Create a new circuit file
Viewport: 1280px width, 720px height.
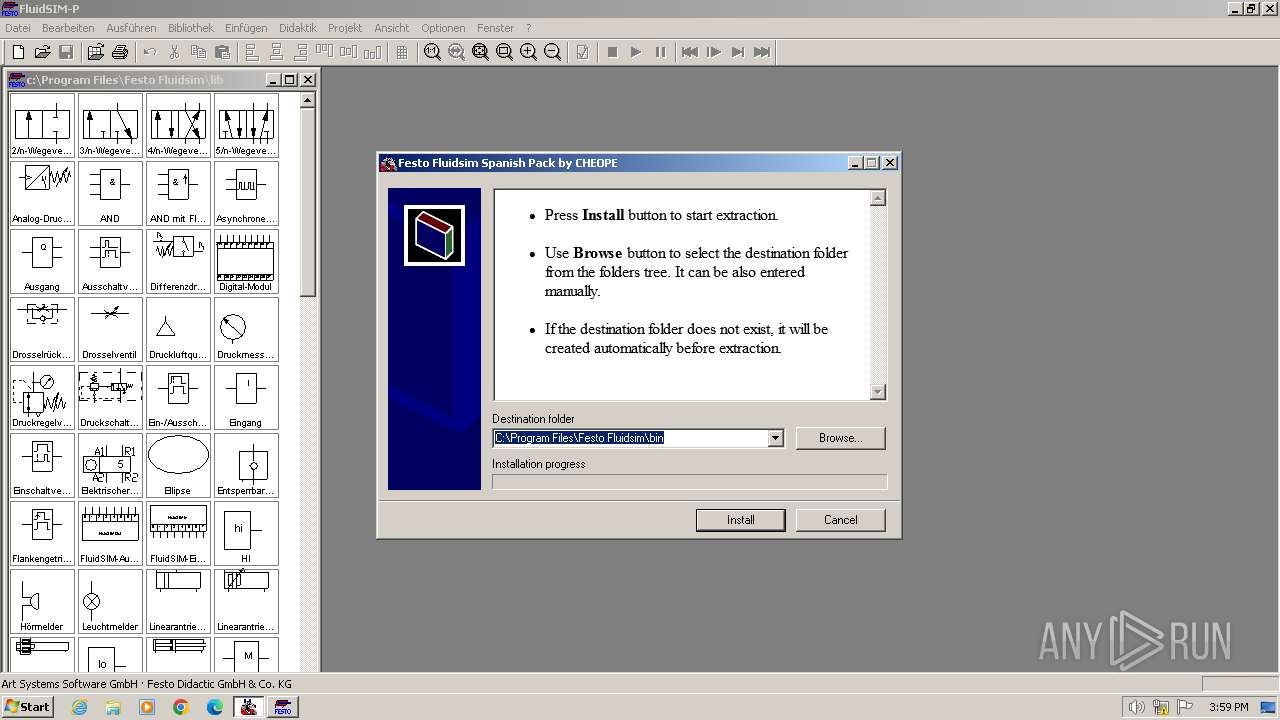[x=18, y=52]
